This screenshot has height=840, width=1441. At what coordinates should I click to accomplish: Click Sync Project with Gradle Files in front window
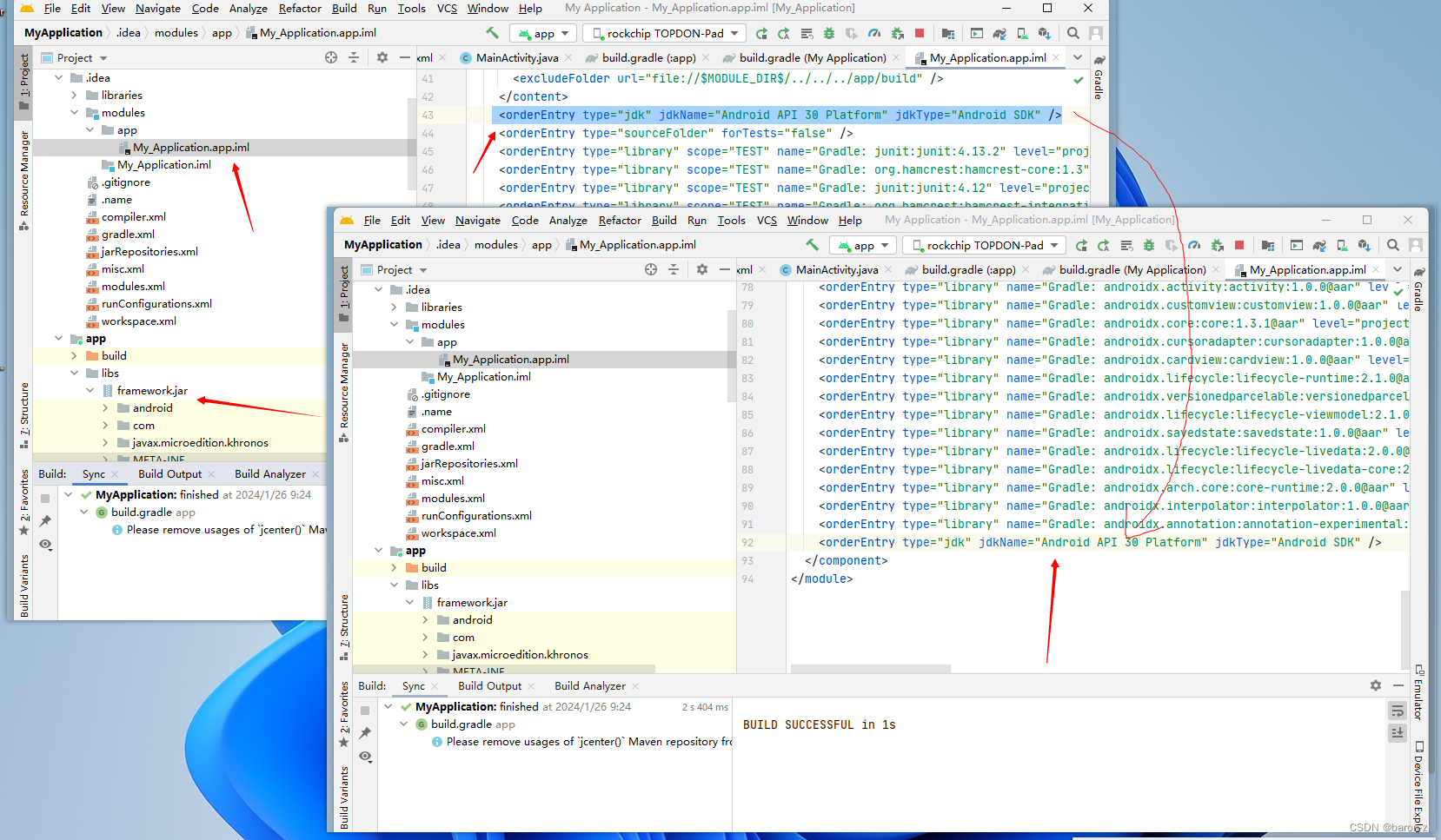click(x=1319, y=246)
